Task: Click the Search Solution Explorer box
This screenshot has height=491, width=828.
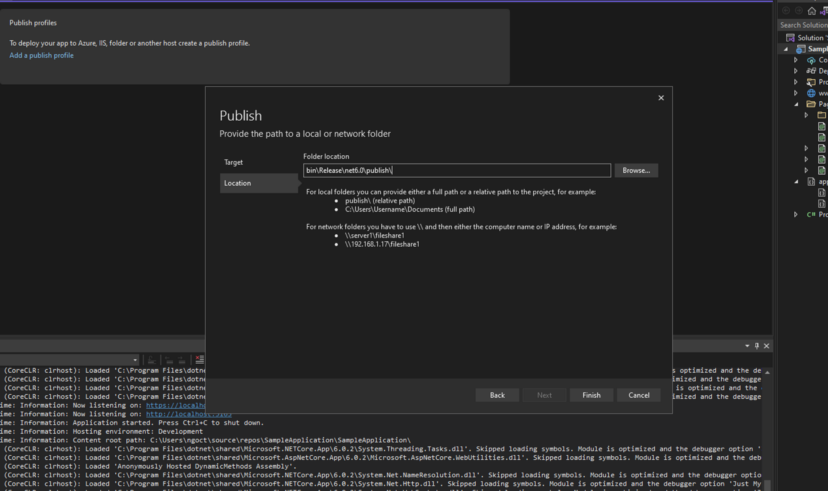Action: point(803,25)
